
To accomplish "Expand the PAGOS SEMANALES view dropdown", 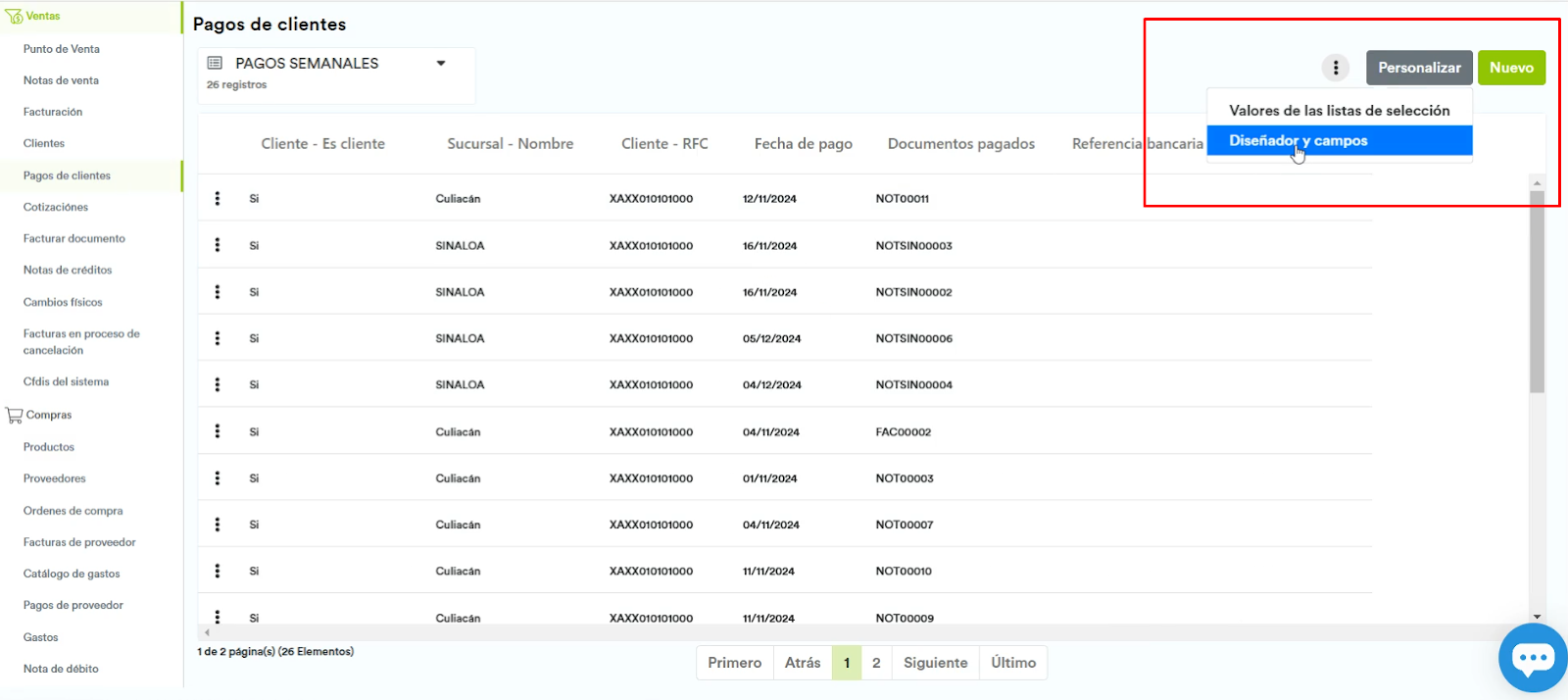I will click(441, 64).
